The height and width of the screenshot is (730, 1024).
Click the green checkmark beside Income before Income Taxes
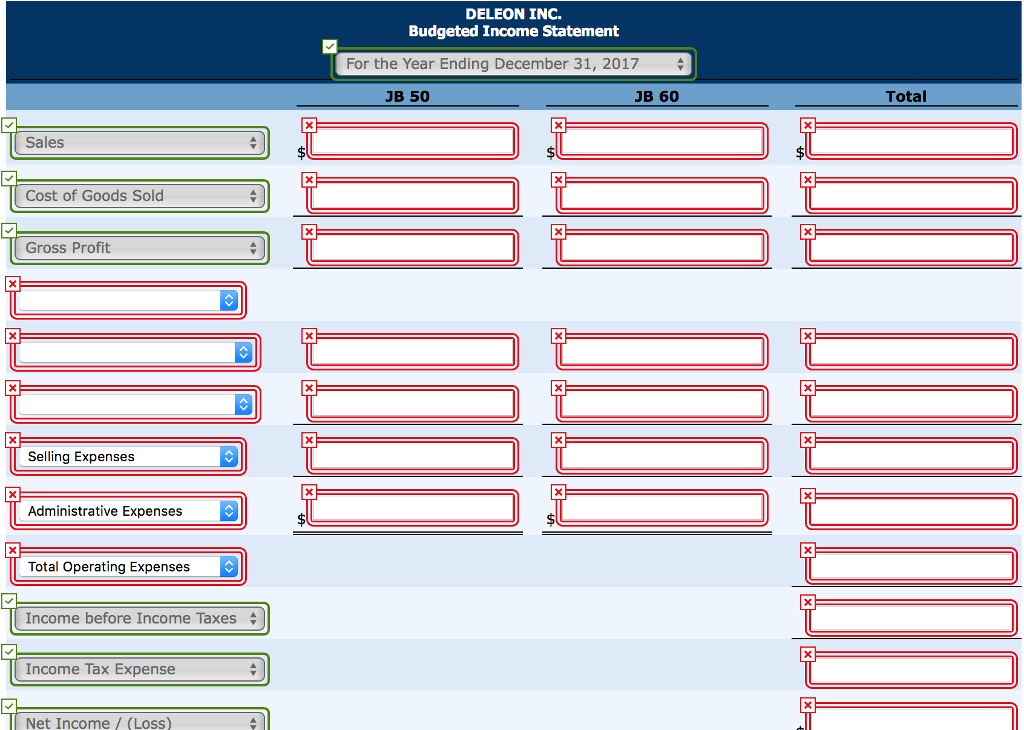[x=9, y=601]
